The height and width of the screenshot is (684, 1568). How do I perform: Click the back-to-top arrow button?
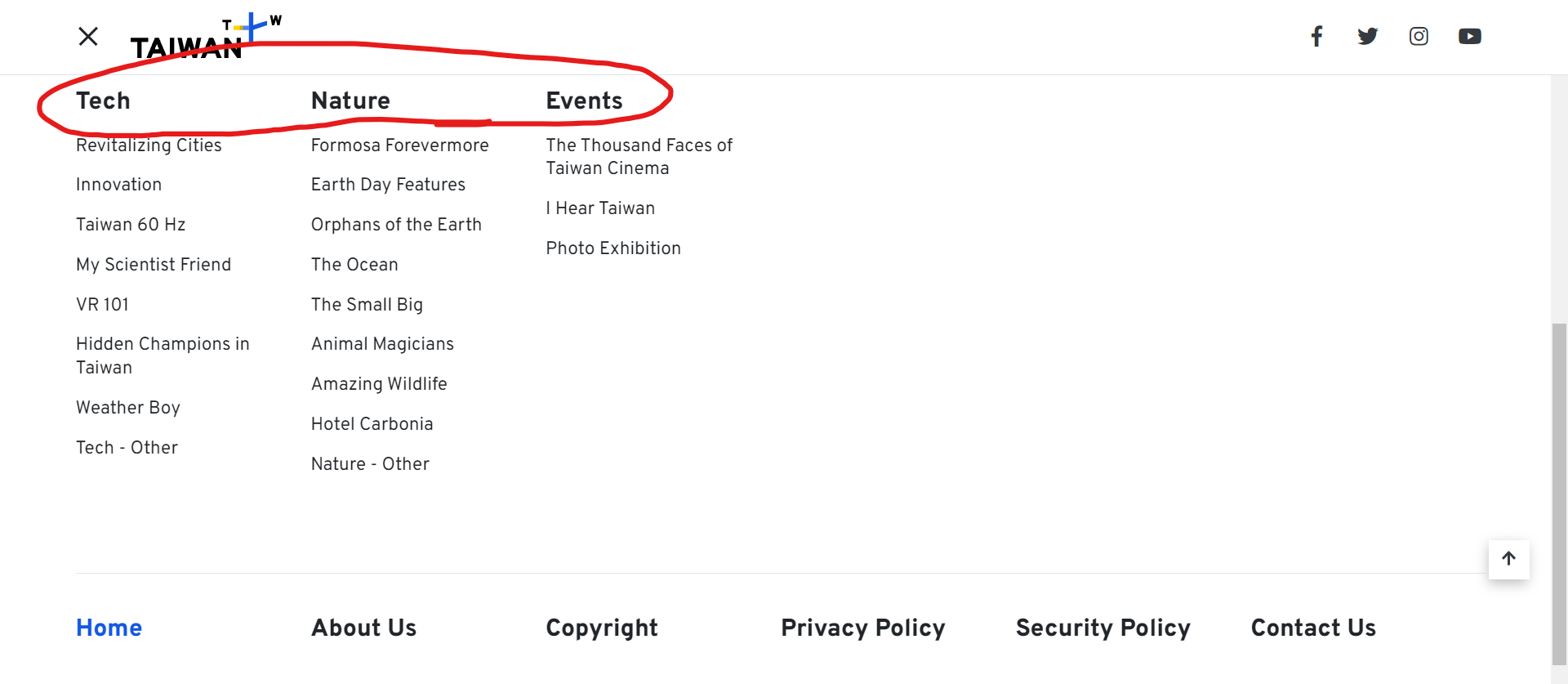click(x=1508, y=559)
